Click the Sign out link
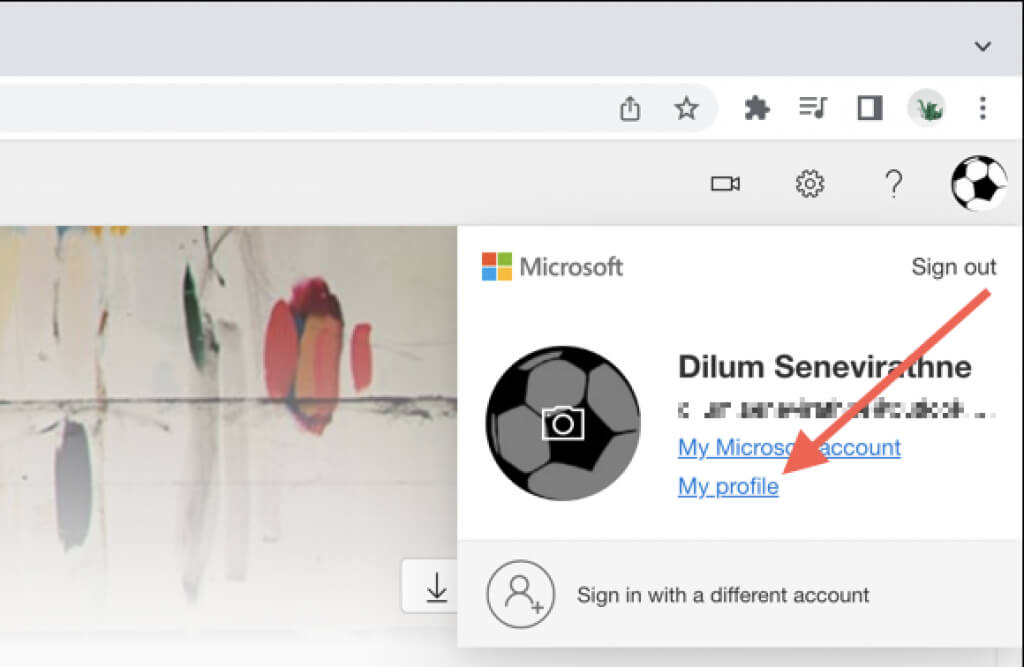The height and width of the screenshot is (667, 1024). tap(953, 267)
